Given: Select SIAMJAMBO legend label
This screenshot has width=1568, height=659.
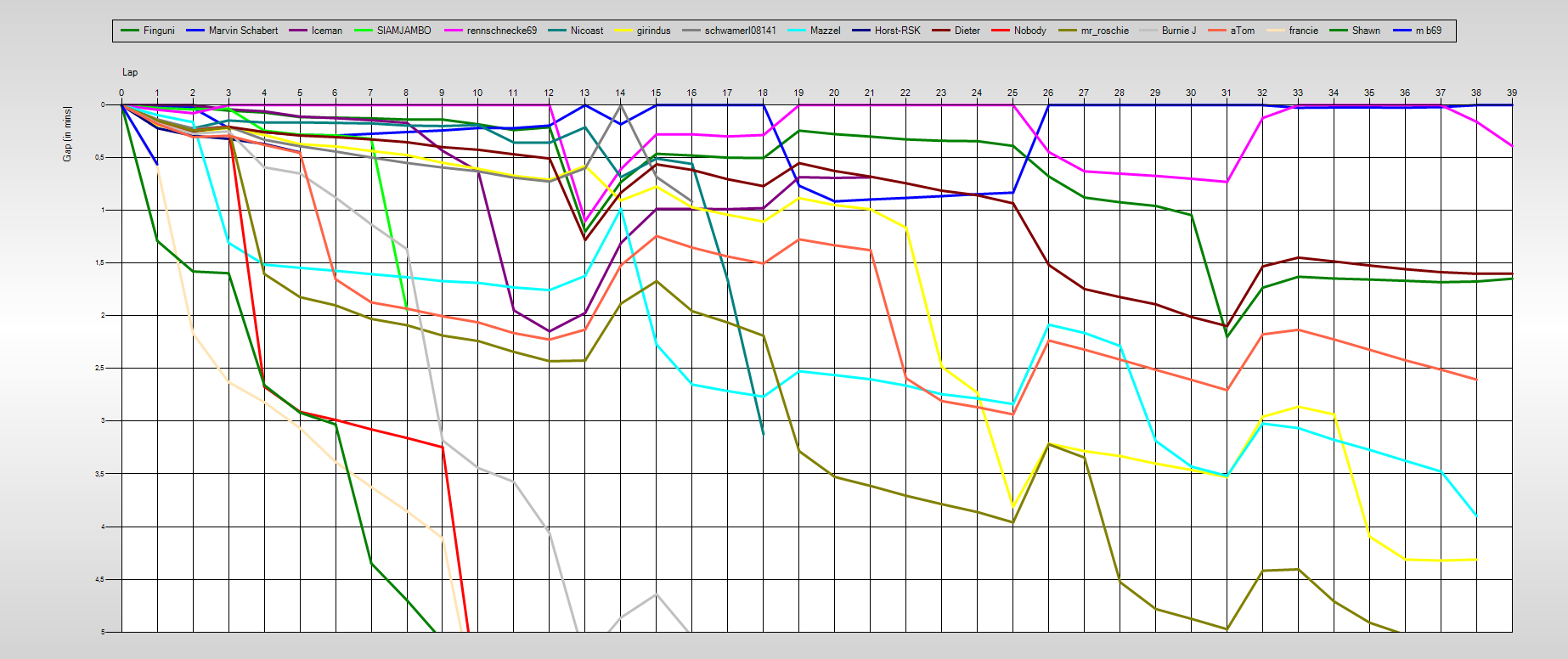Looking at the screenshot, I should click(403, 31).
